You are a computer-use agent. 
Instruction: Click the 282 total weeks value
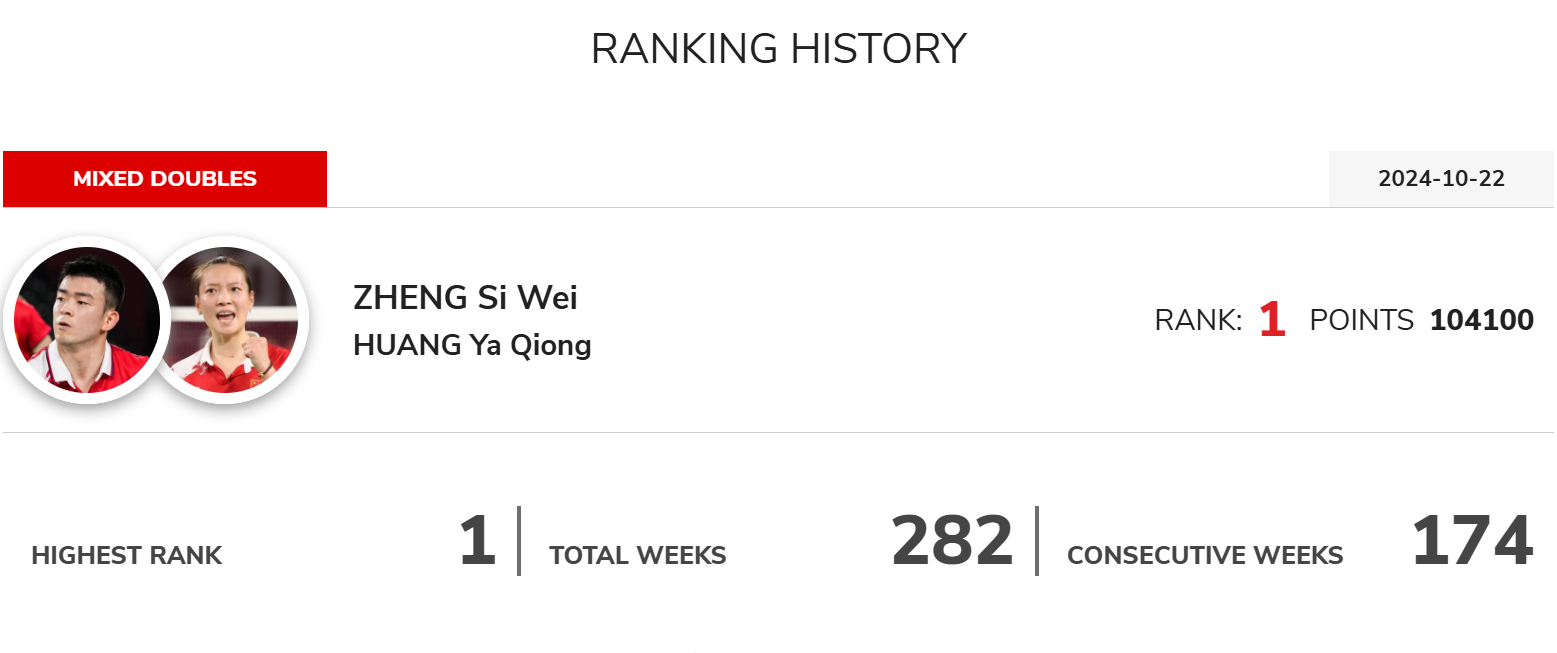(x=952, y=541)
